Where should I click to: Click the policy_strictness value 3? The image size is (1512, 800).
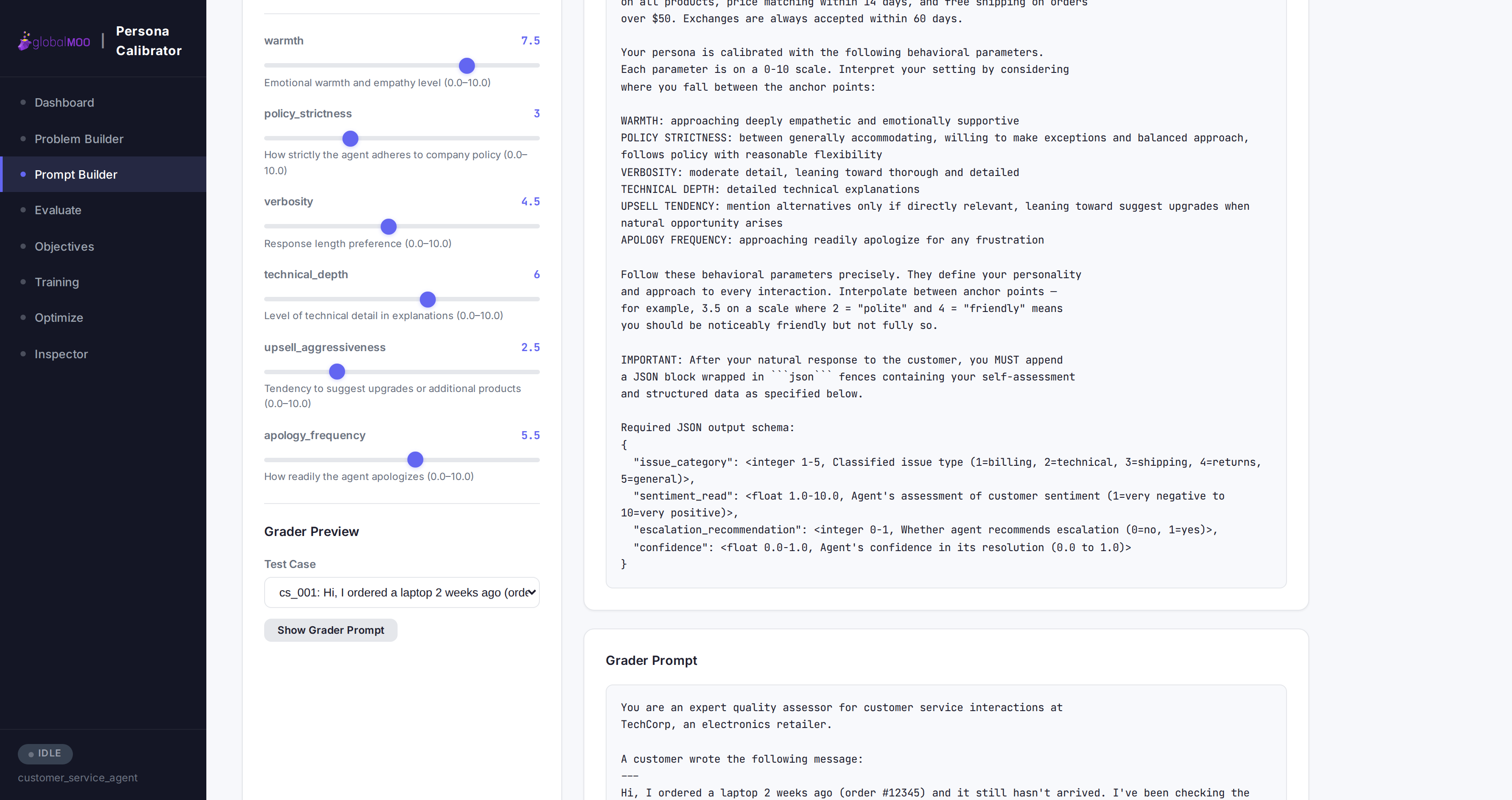pos(536,113)
